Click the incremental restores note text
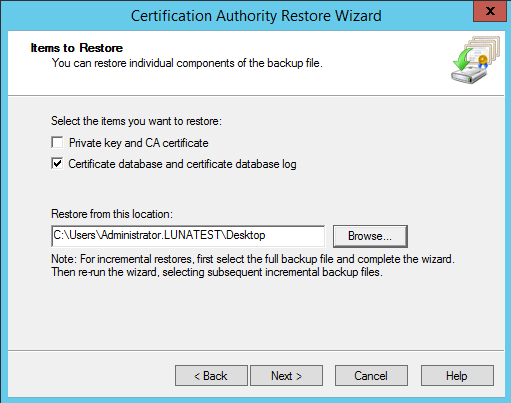The width and height of the screenshot is (511, 403). [253, 265]
